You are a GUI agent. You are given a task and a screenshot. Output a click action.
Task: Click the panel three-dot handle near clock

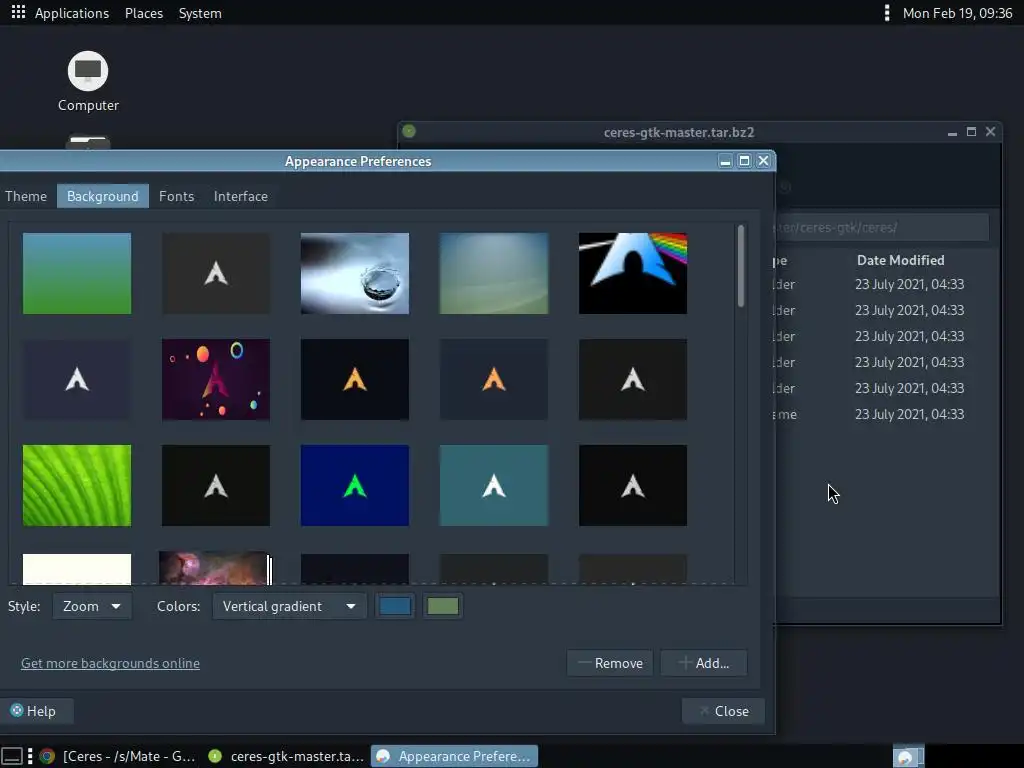coord(886,13)
